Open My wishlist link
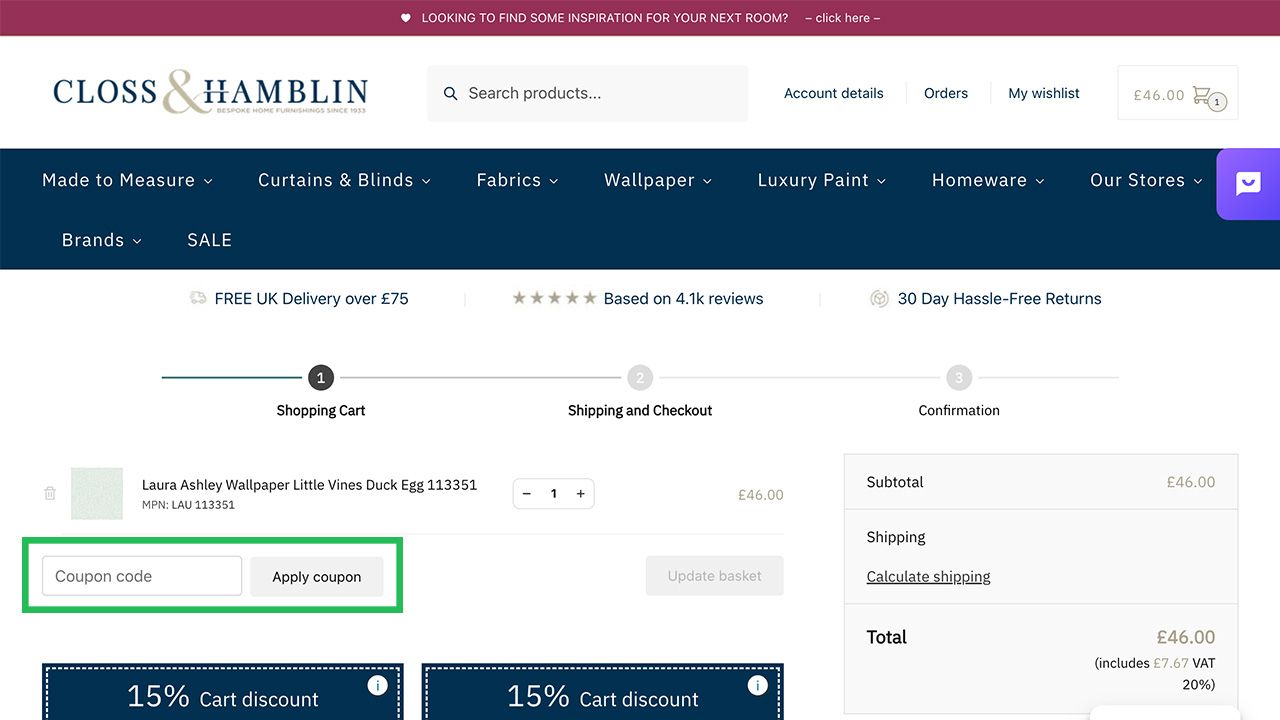 pyautogui.click(x=1044, y=93)
